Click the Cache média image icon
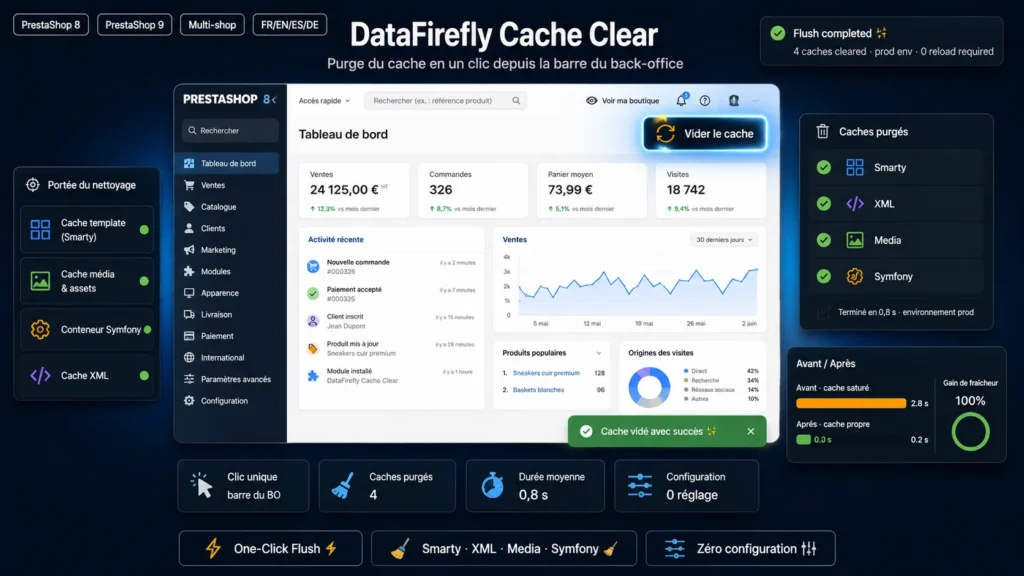Image resolution: width=1024 pixels, height=576 pixels. (40, 281)
